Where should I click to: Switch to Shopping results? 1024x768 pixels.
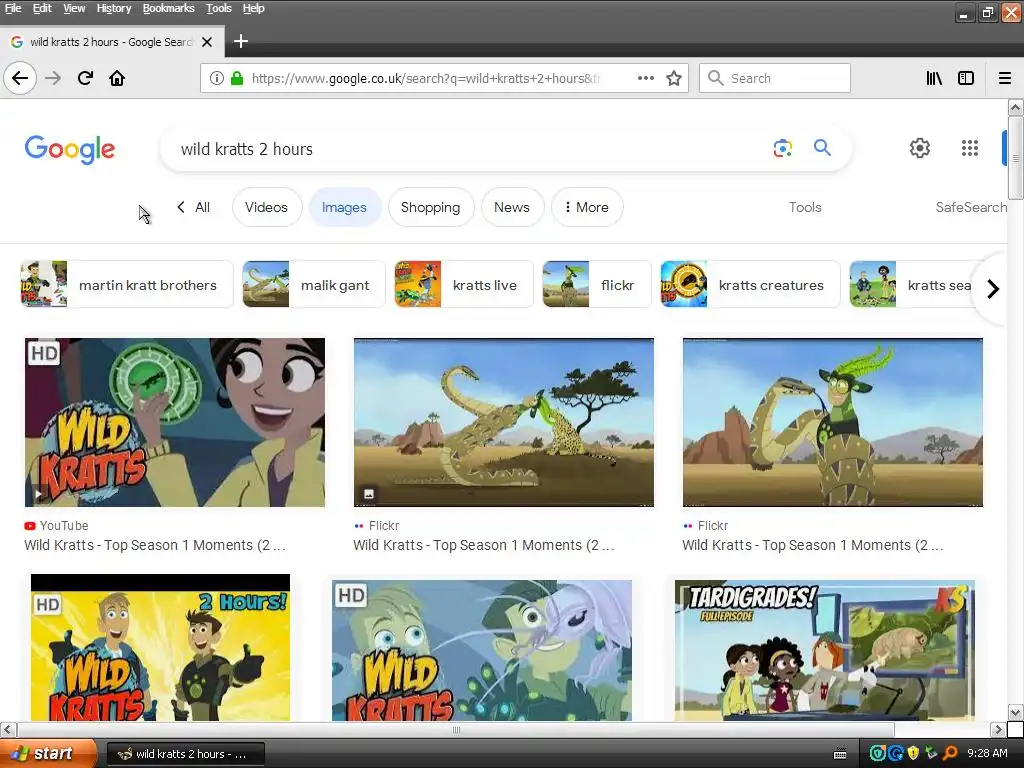tap(430, 207)
